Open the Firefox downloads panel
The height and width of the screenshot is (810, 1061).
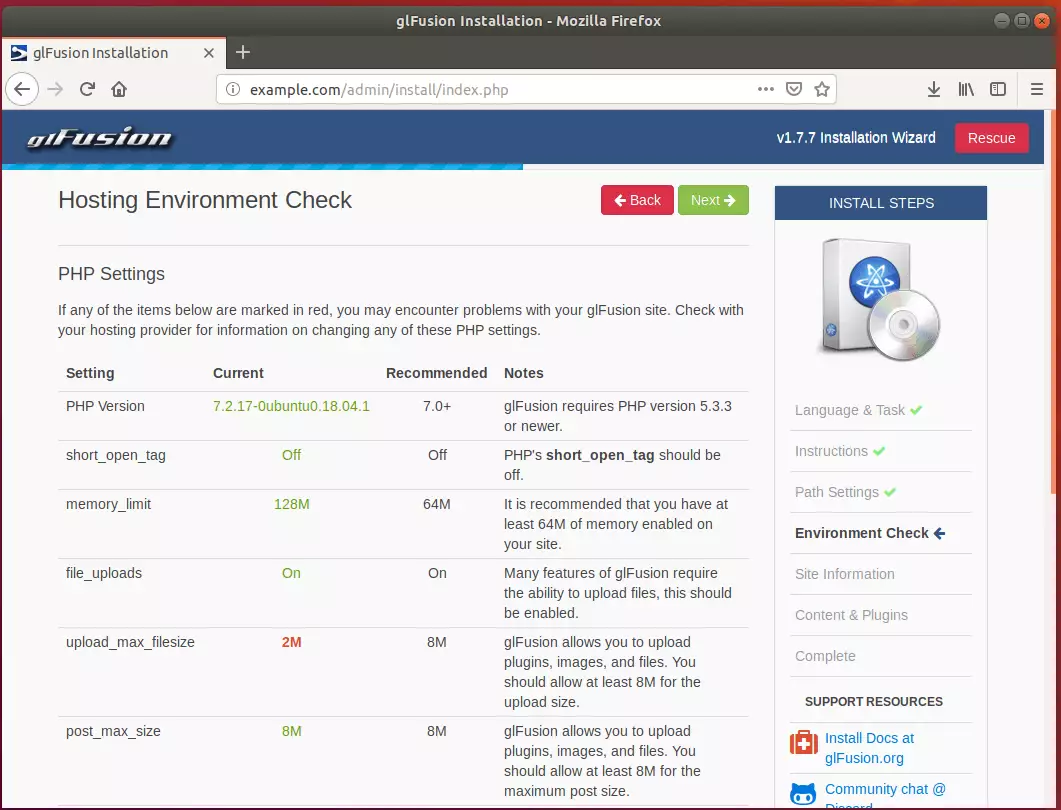pyautogui.click(x=934, y=89)
